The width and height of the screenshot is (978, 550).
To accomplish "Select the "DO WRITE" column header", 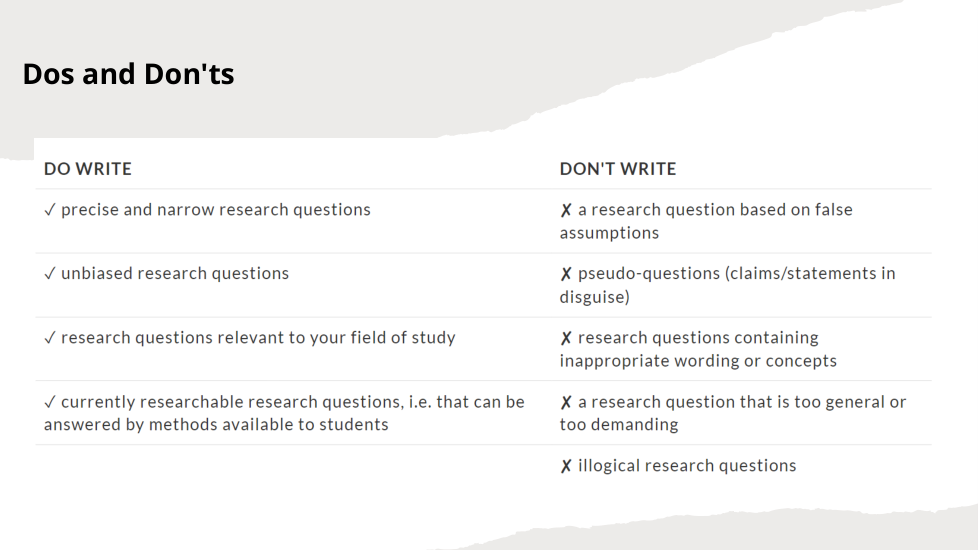I will [88, 169].
